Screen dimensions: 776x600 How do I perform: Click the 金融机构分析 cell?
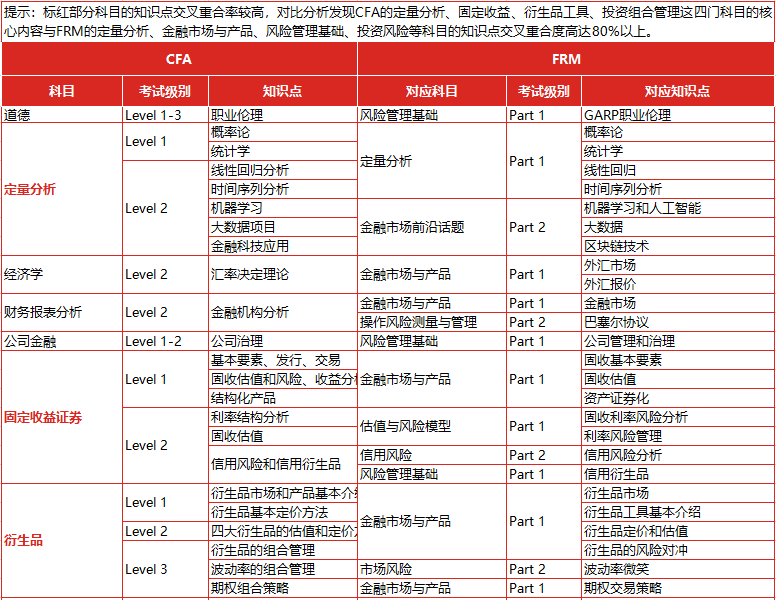tap(283, 312)
